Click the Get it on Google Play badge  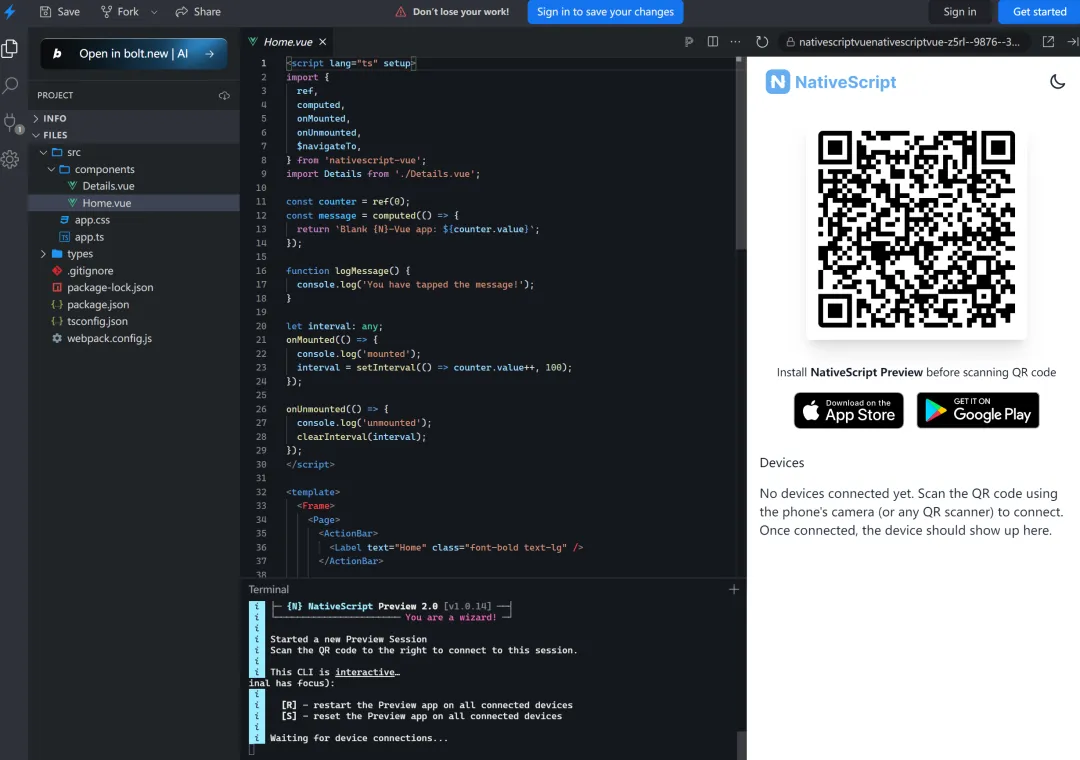coord(978,411)
